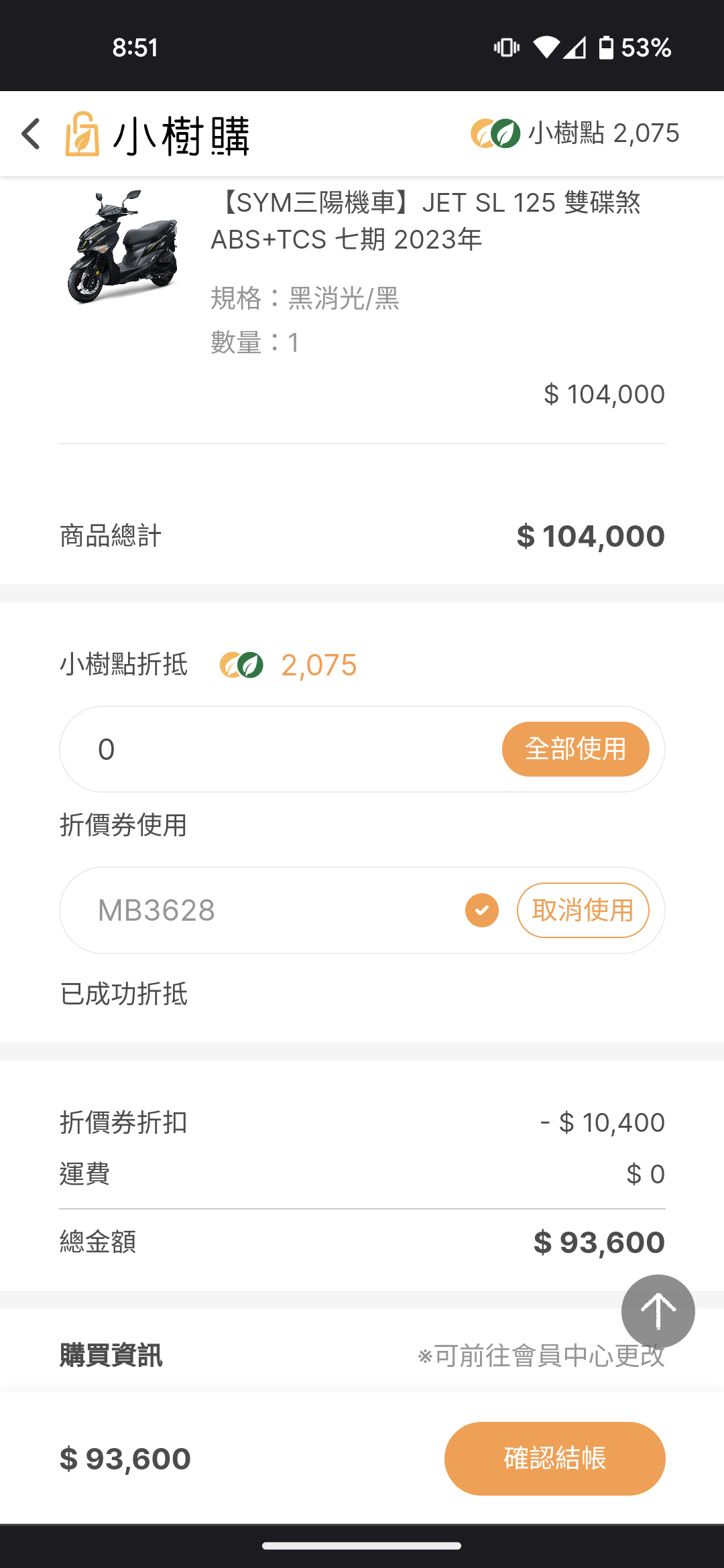The image size is (724, 1568).
Task: Tap the SYM三陽機車 JET SL 125 product title
Action: click(426, 220)
